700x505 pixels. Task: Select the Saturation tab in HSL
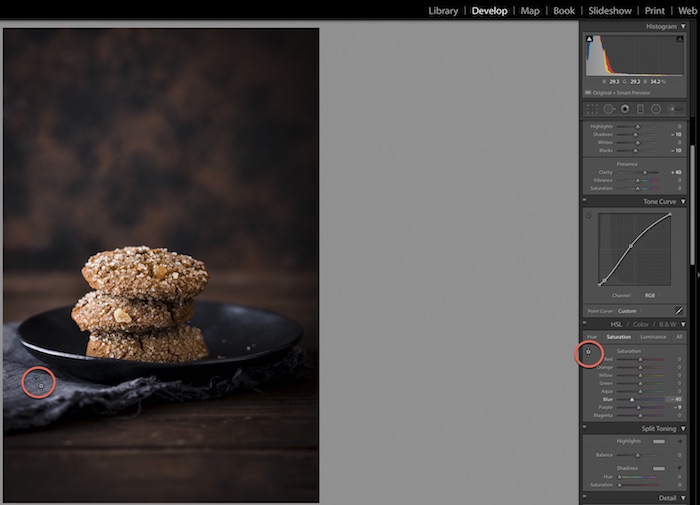click(618, 337)
